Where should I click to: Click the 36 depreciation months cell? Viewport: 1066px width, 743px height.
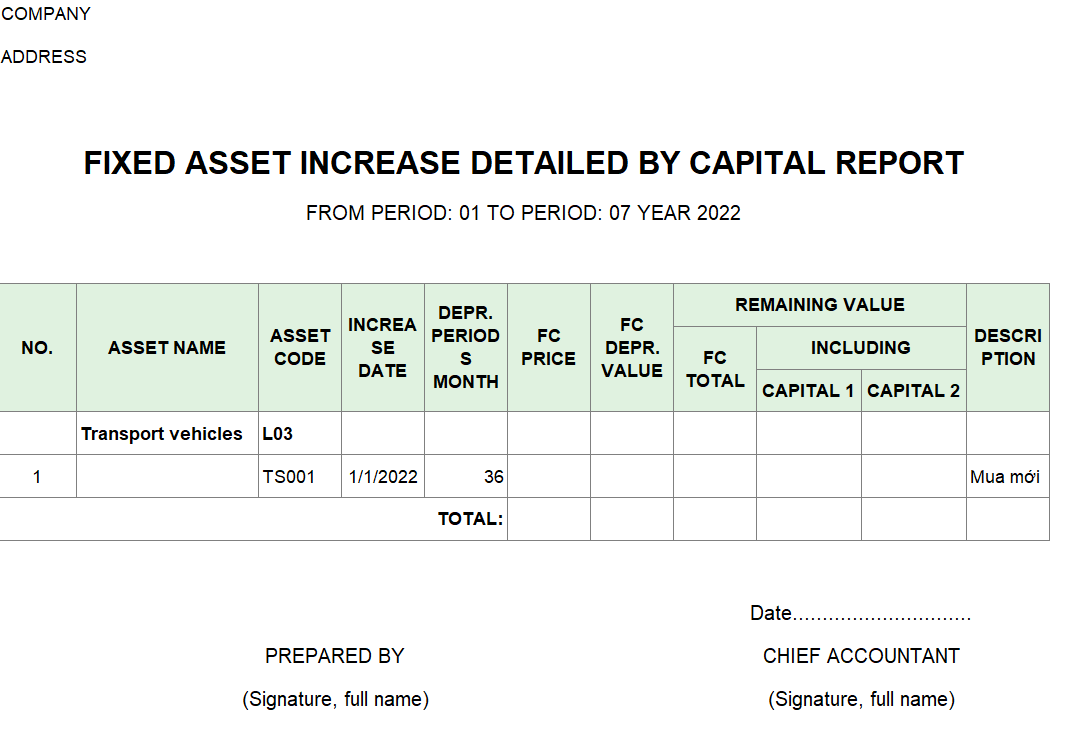(493, 477)
